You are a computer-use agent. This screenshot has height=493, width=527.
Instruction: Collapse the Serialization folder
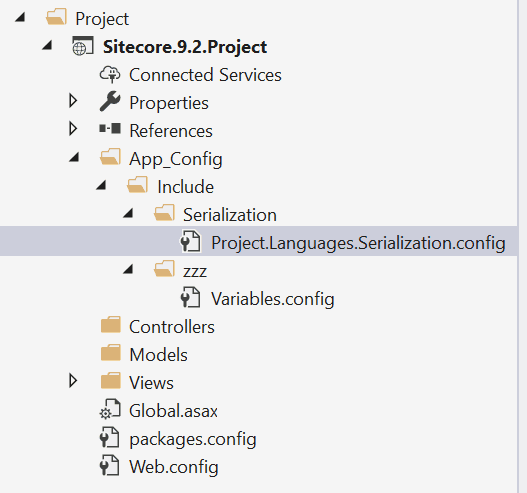(x=128, y=213)
